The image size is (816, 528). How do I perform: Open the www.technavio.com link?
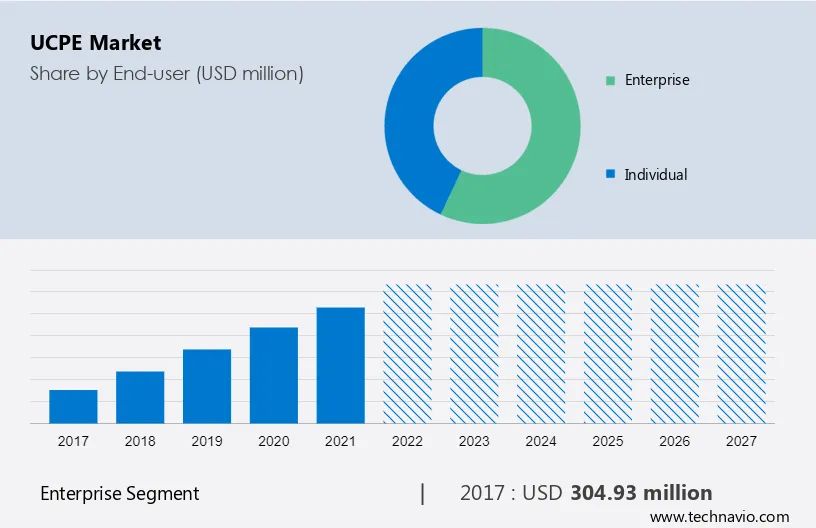tap(719, 517)
